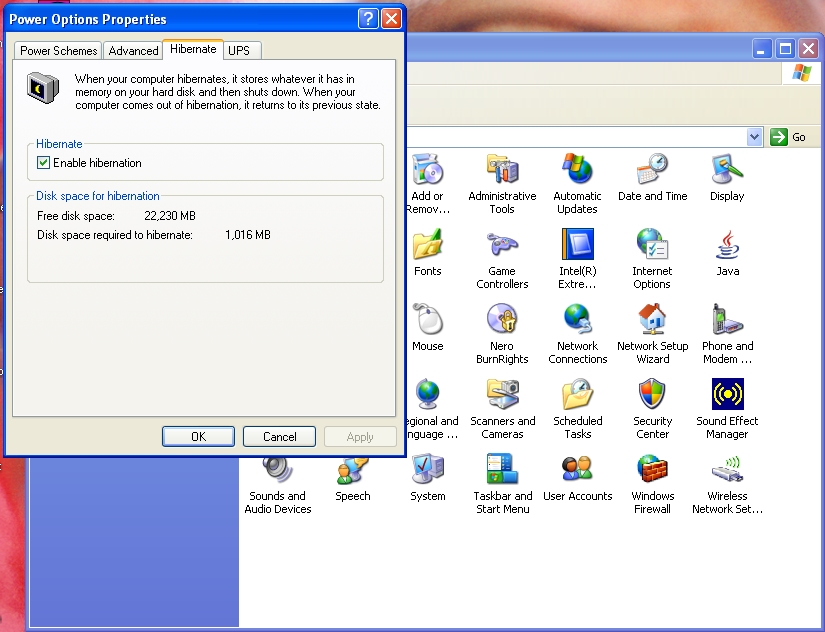Click OK in Power Options dialog
The height and width of the screenshot is (632, 825).
(x=198, y=437)
